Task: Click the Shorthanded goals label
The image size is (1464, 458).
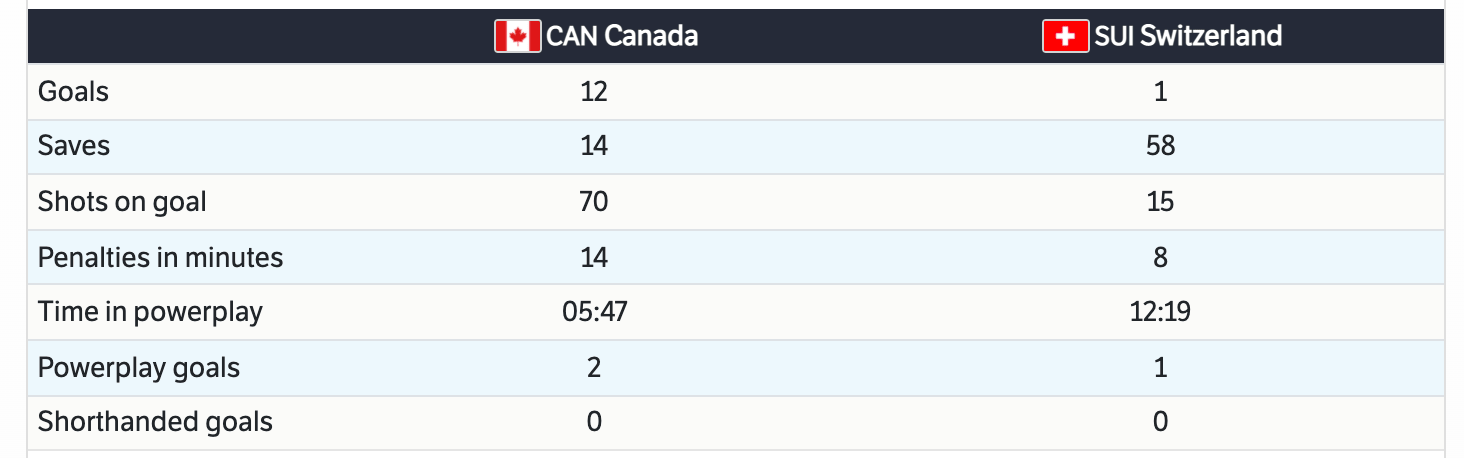Action: tap(155, 422)
